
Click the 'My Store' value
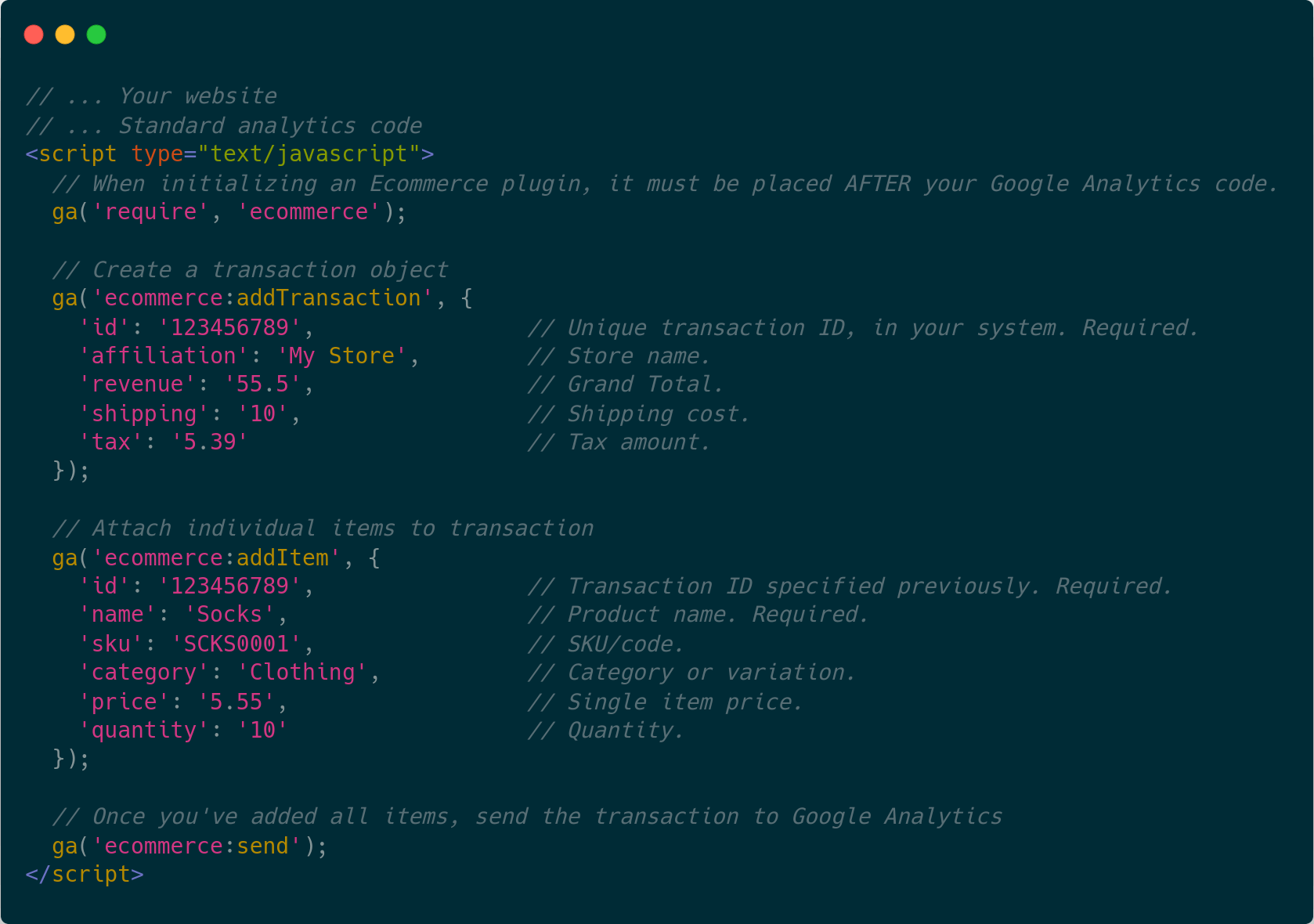[x=341, y=356]
